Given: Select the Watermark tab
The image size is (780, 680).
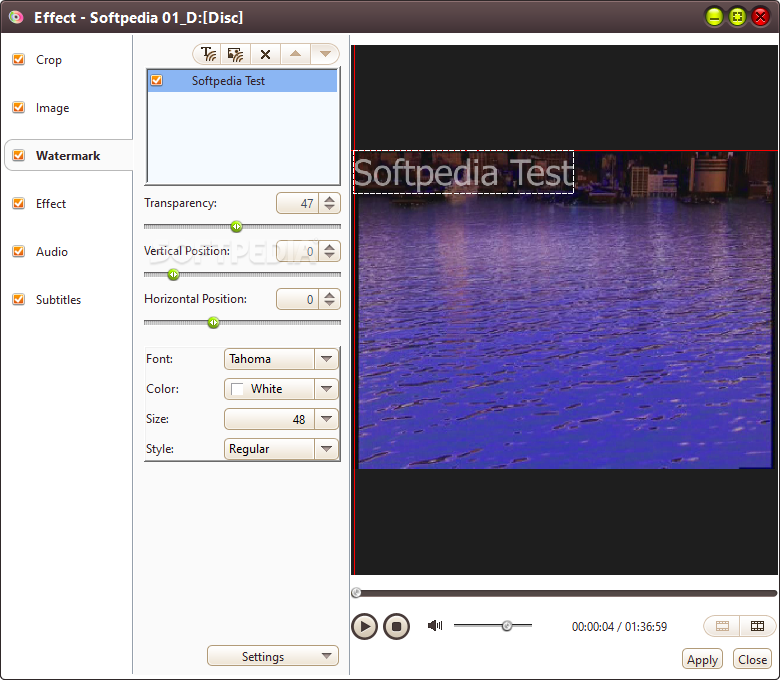Looking at the screenshot, I should tap(68, 156).
